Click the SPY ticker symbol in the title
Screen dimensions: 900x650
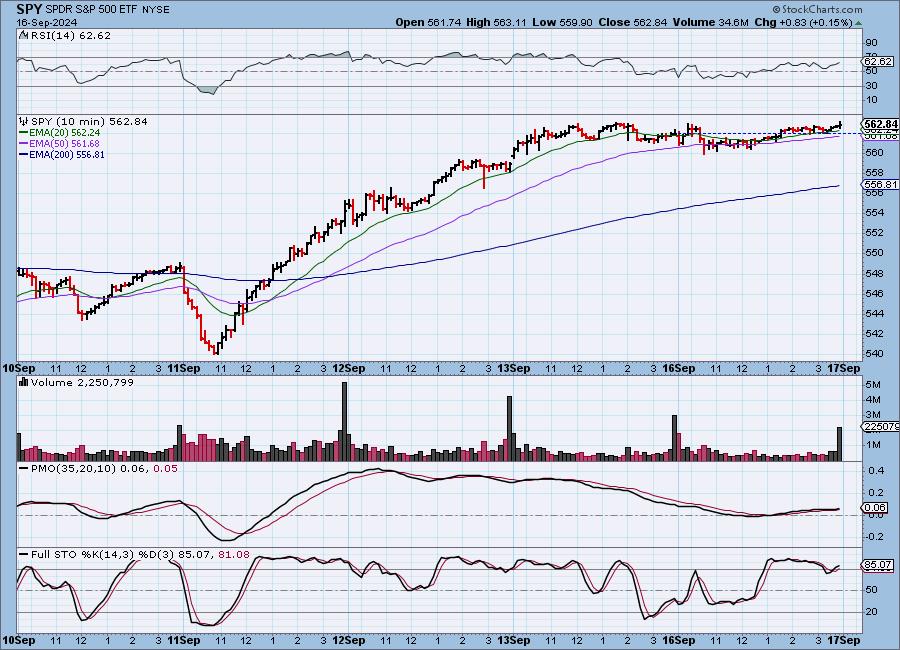[x=29, y=9]
